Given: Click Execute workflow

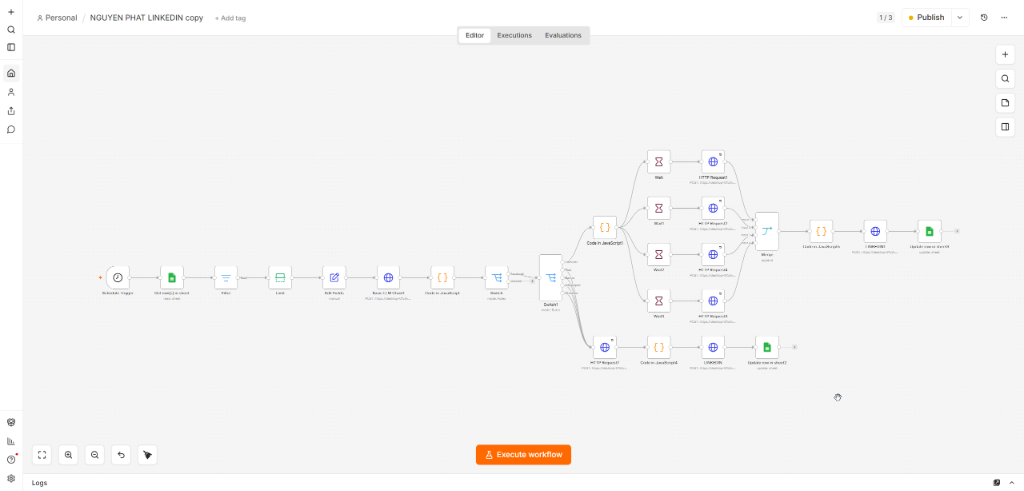Looking at the screenshot, I should pyautogui.click(x=523, y=454).
